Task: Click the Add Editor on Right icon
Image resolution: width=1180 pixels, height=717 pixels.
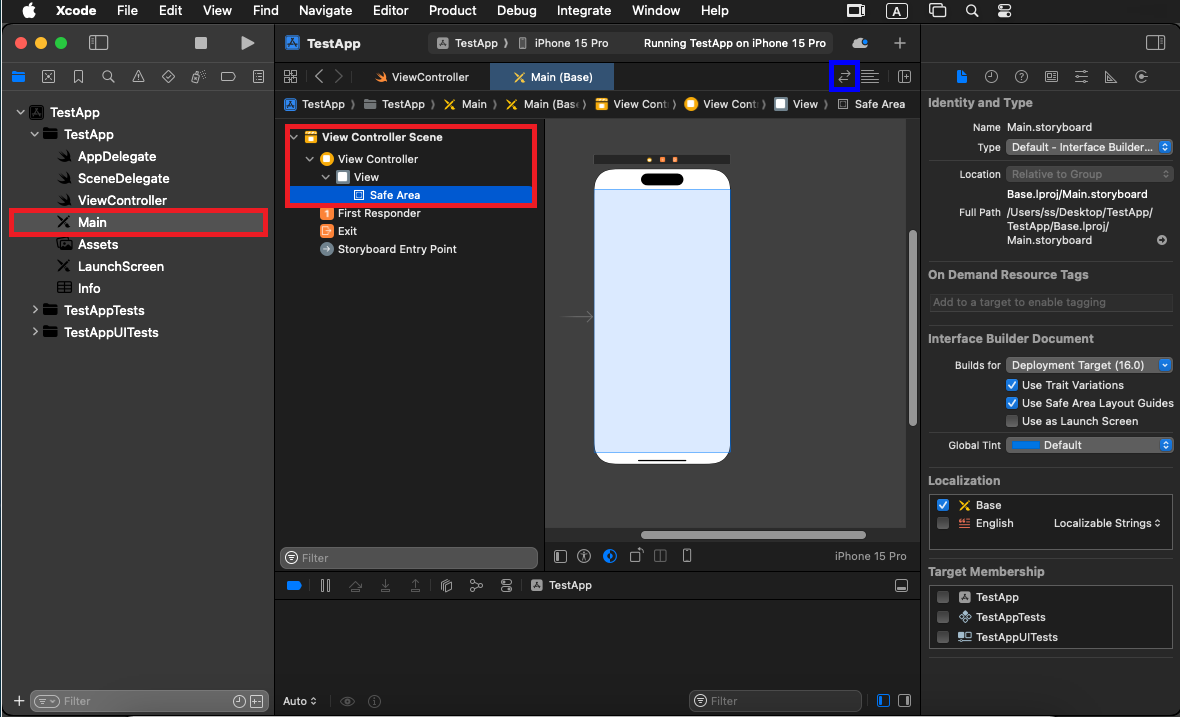Action: (x=904, y=77)
